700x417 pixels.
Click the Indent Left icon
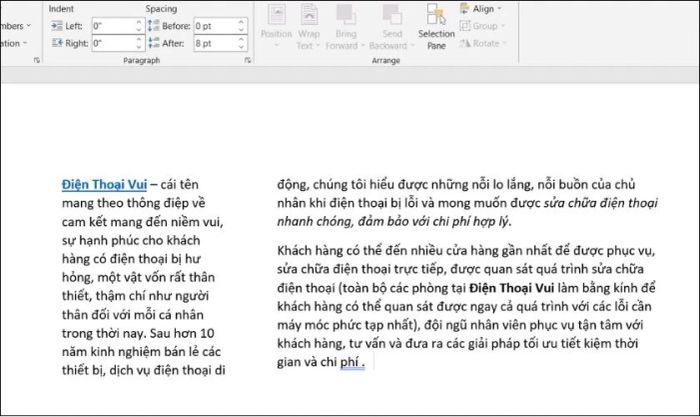[x=57, y=26]
